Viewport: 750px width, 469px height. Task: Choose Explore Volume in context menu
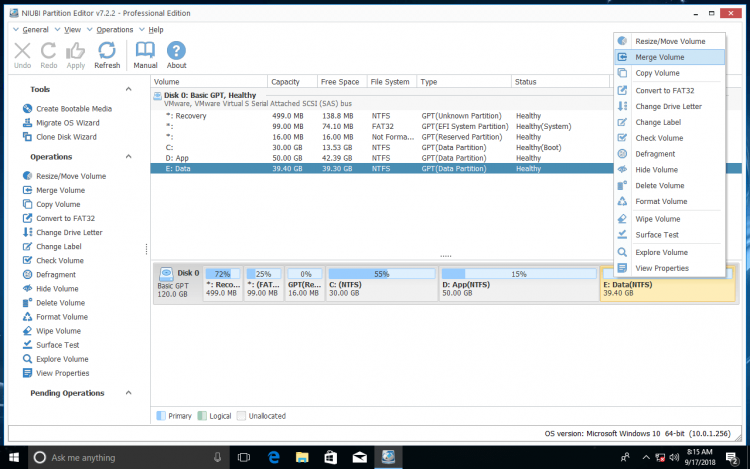coord(670,252)
